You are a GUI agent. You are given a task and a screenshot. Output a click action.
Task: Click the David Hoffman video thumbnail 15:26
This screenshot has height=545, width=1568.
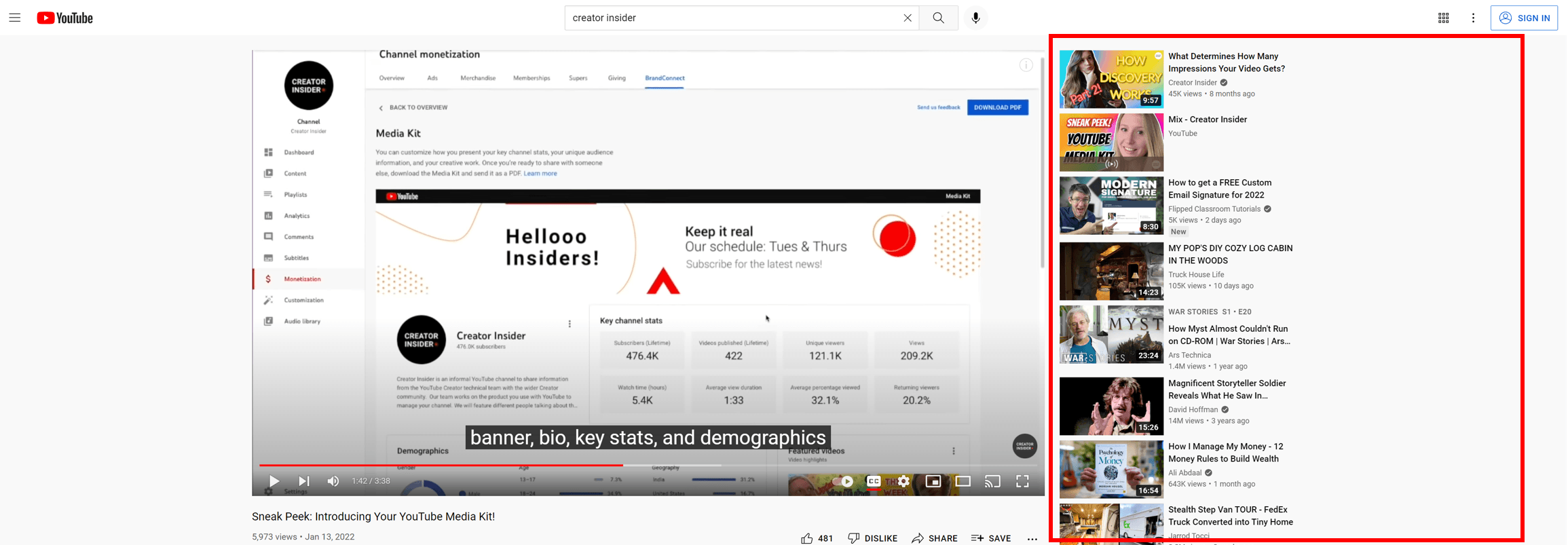click(x=1111, y=407)
